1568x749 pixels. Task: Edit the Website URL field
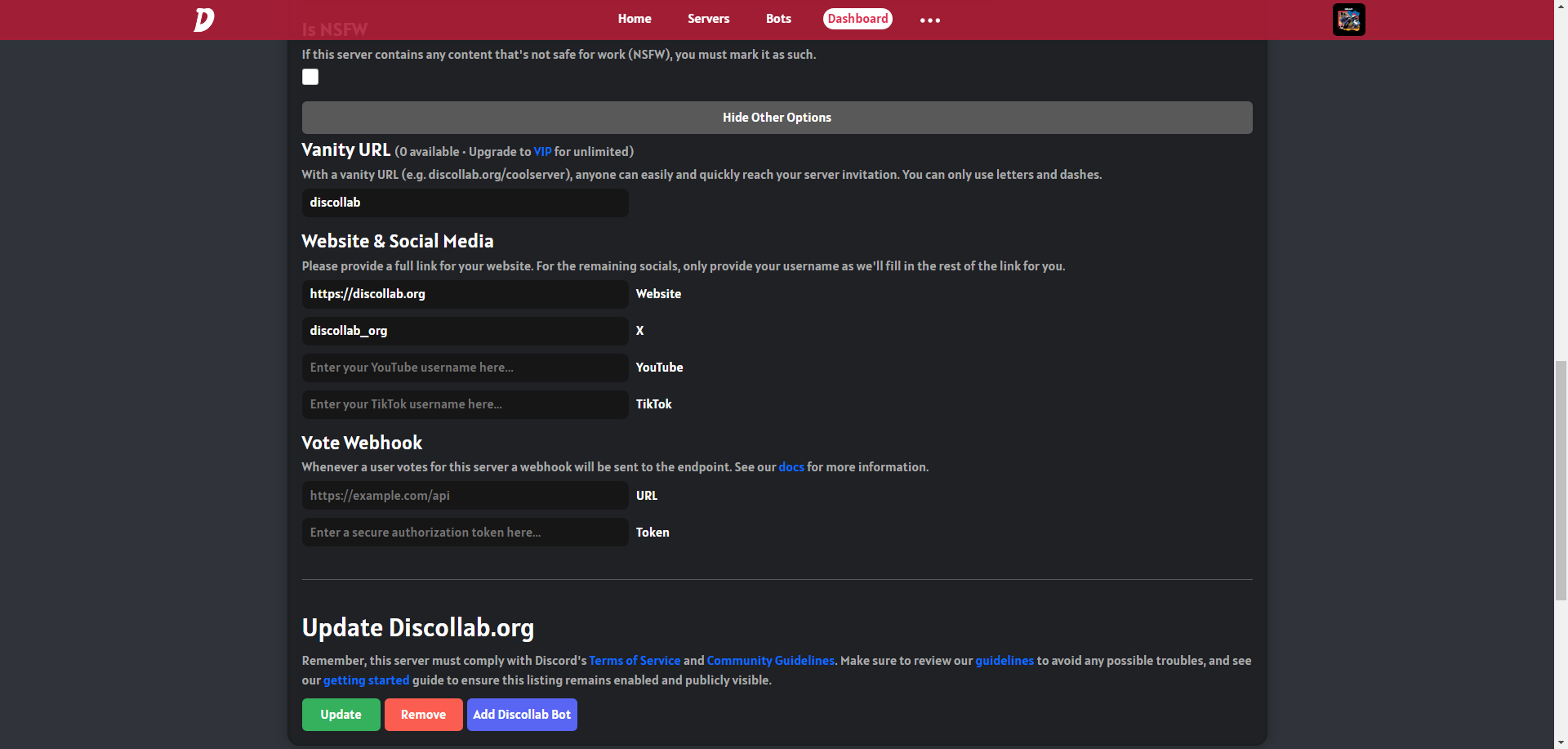coord(465,294)
